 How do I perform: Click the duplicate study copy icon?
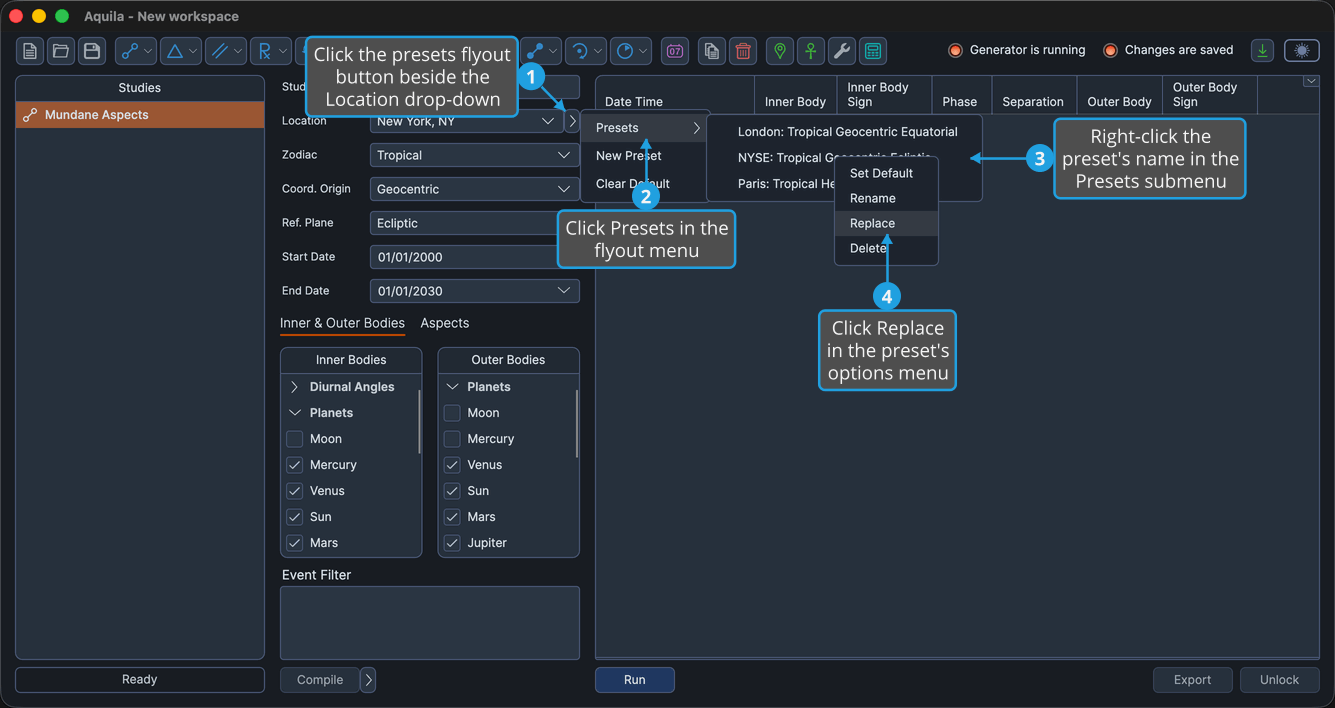tap(712, 51)
